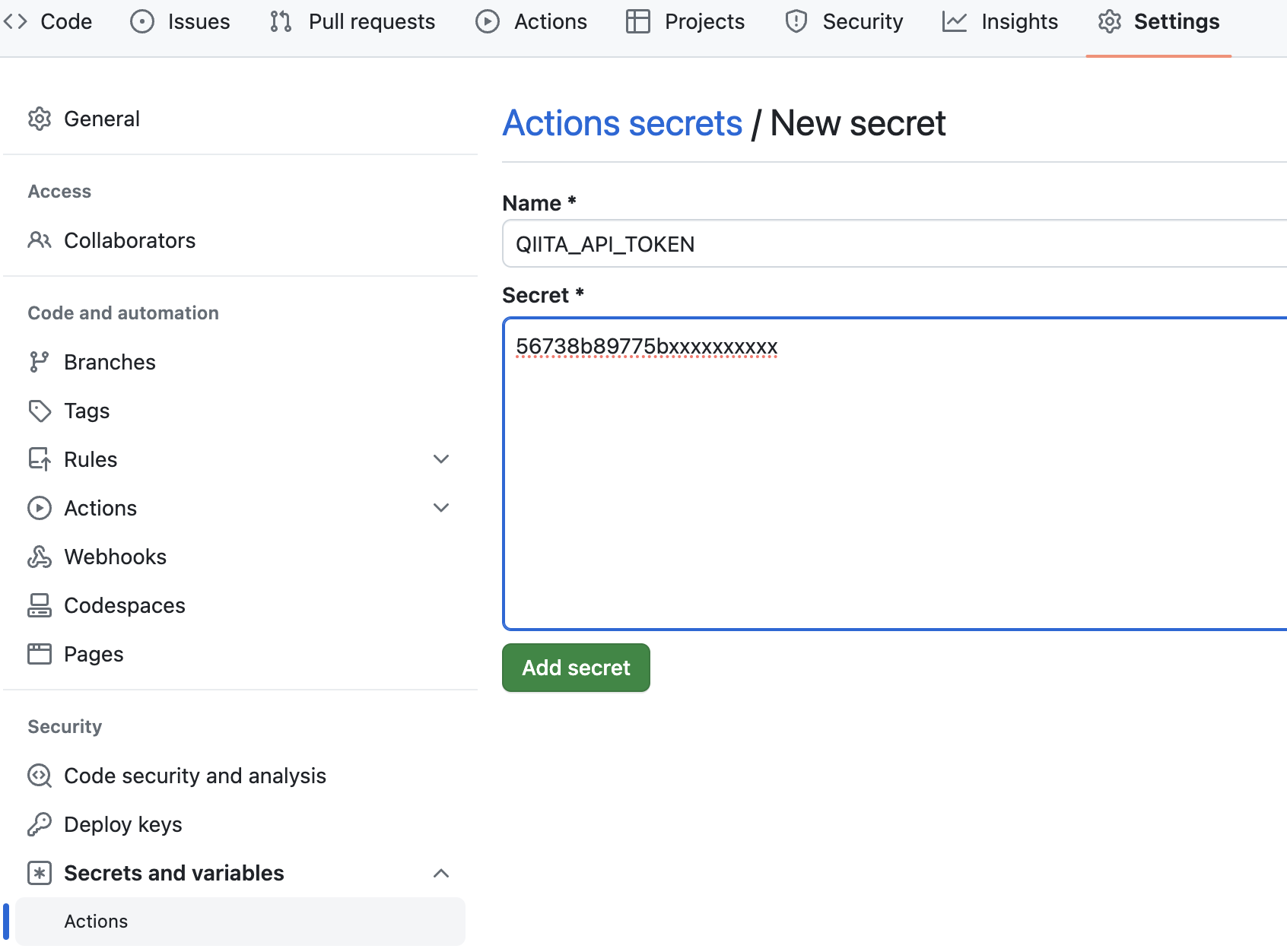Viewport: 1287px width, 952px height.
Task: Click the Branches git-branch icon
Action: pos(39,362)
